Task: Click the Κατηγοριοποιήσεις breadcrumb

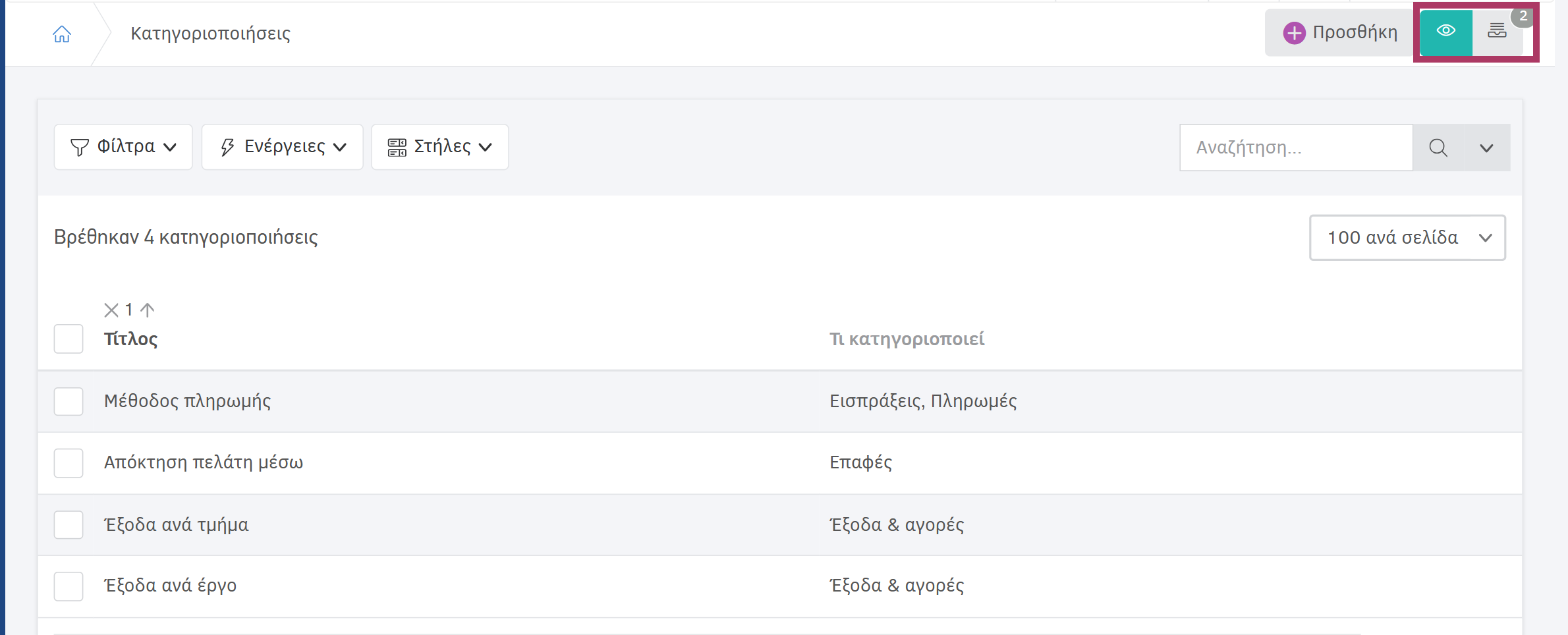Action: 210,34
